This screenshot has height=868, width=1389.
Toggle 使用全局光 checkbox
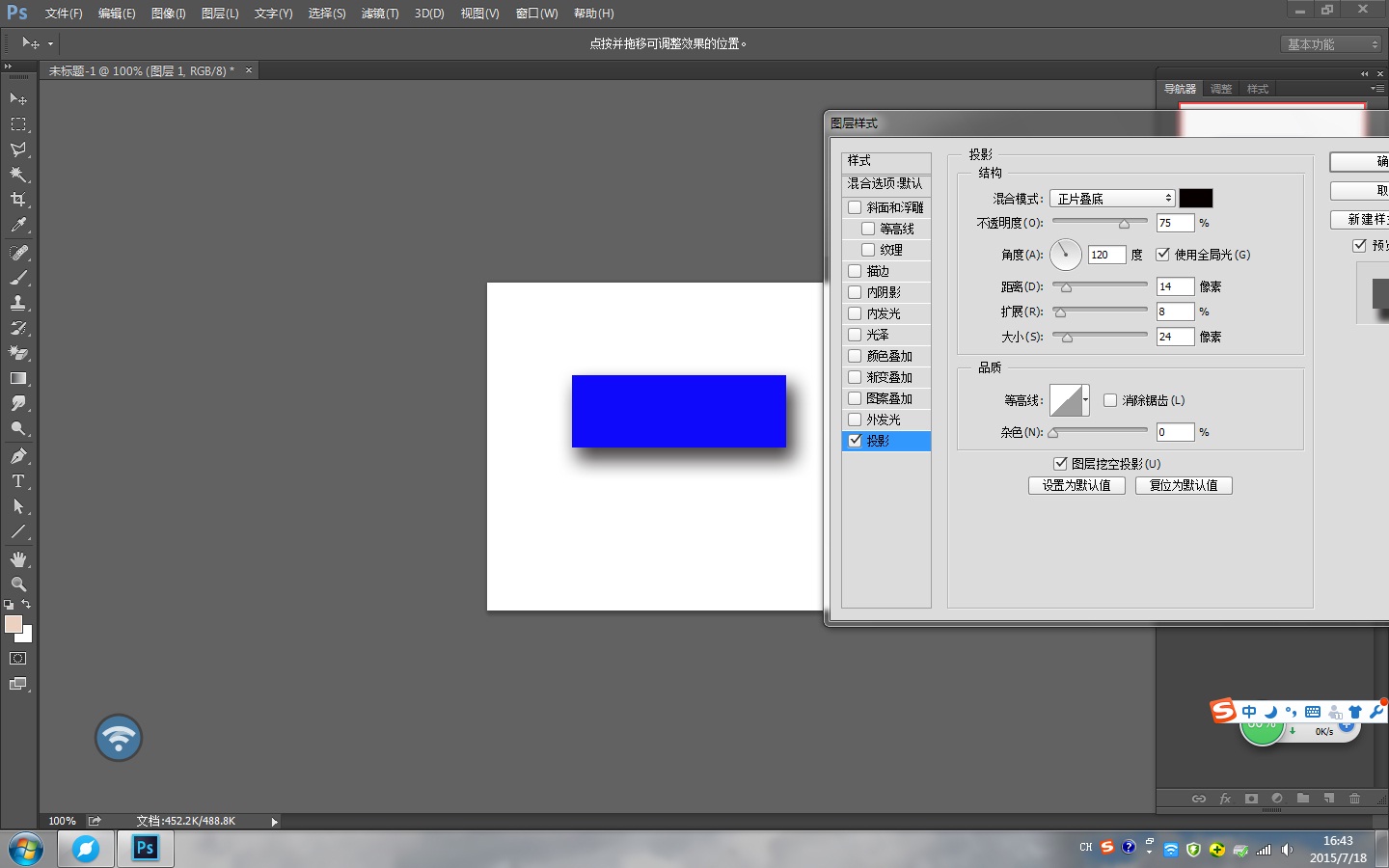coord(1162,255)
